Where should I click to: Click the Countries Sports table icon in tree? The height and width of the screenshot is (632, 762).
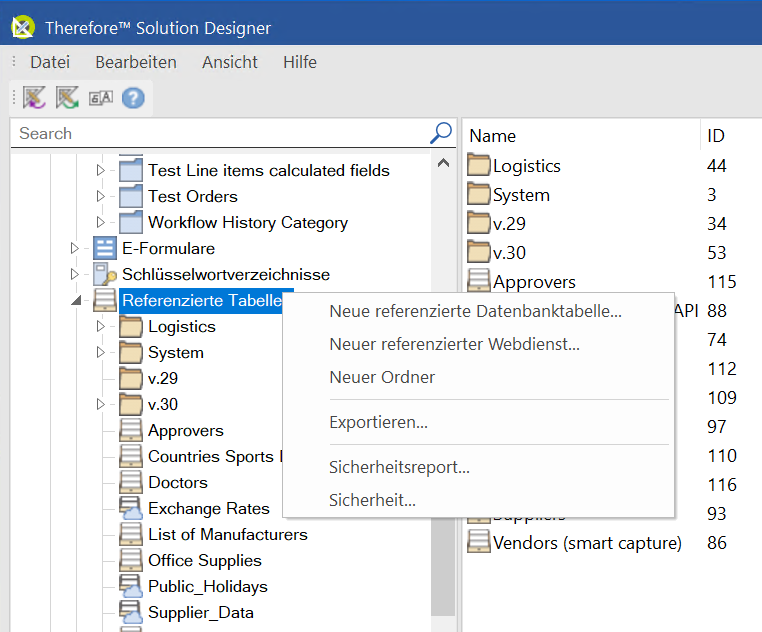(x=131, y=456)
